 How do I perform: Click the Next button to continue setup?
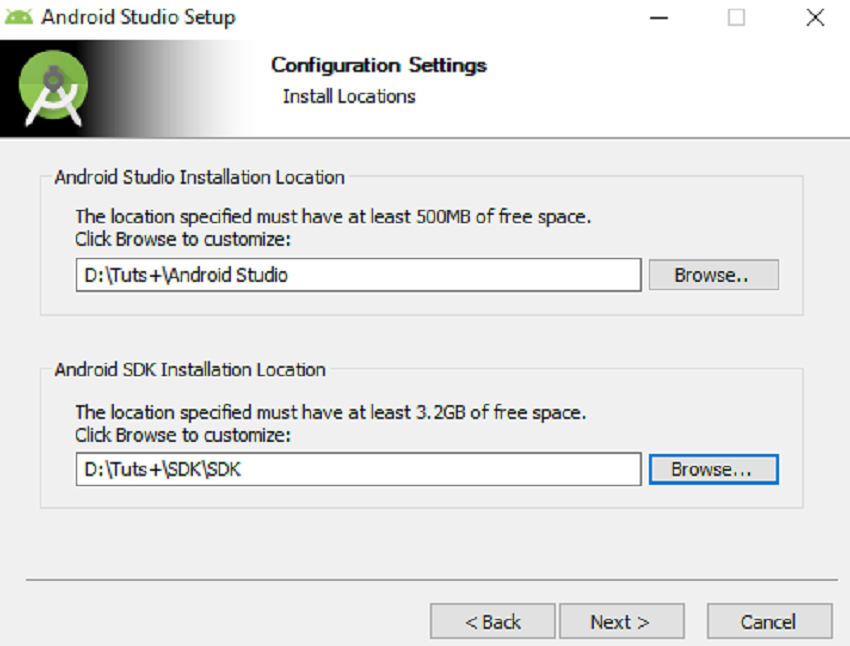pos(621,621)
